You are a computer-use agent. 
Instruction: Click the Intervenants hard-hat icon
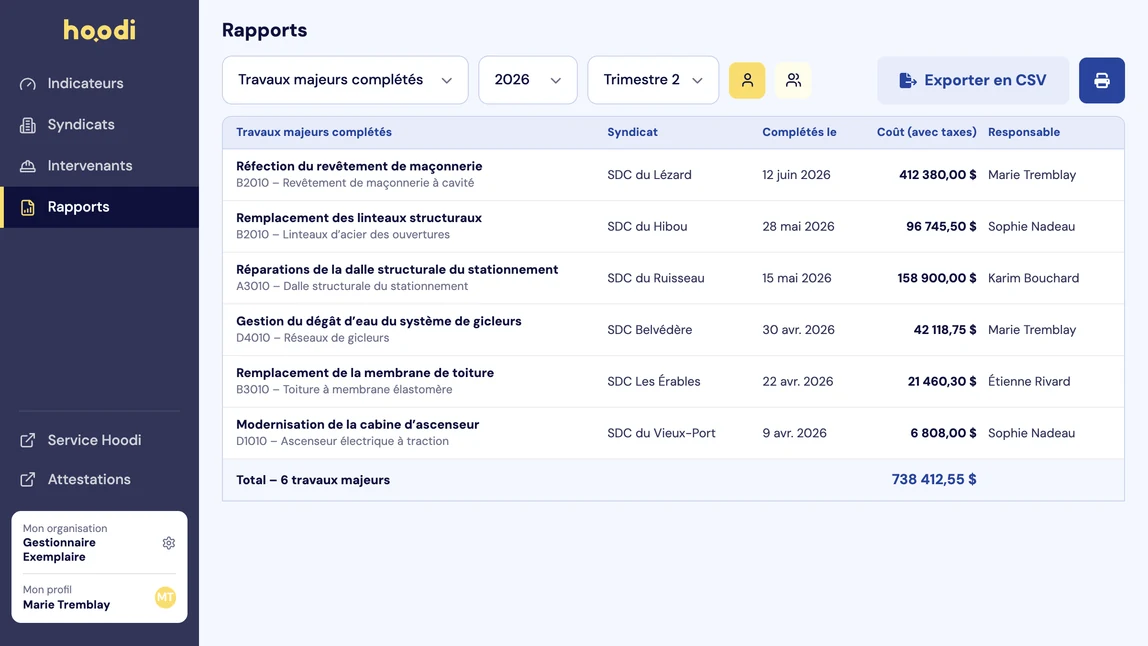click(28, 166)
